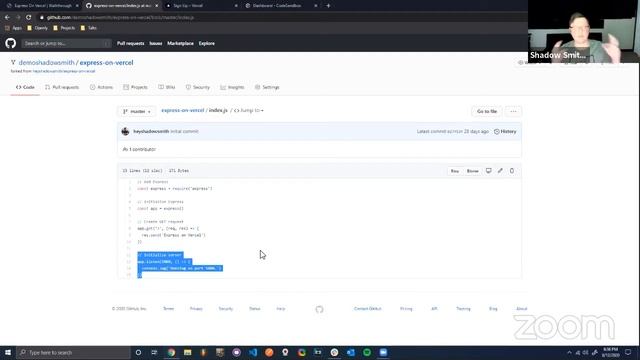Switch to the Wiki tab

pyautogui.click(x=167, y=87)
